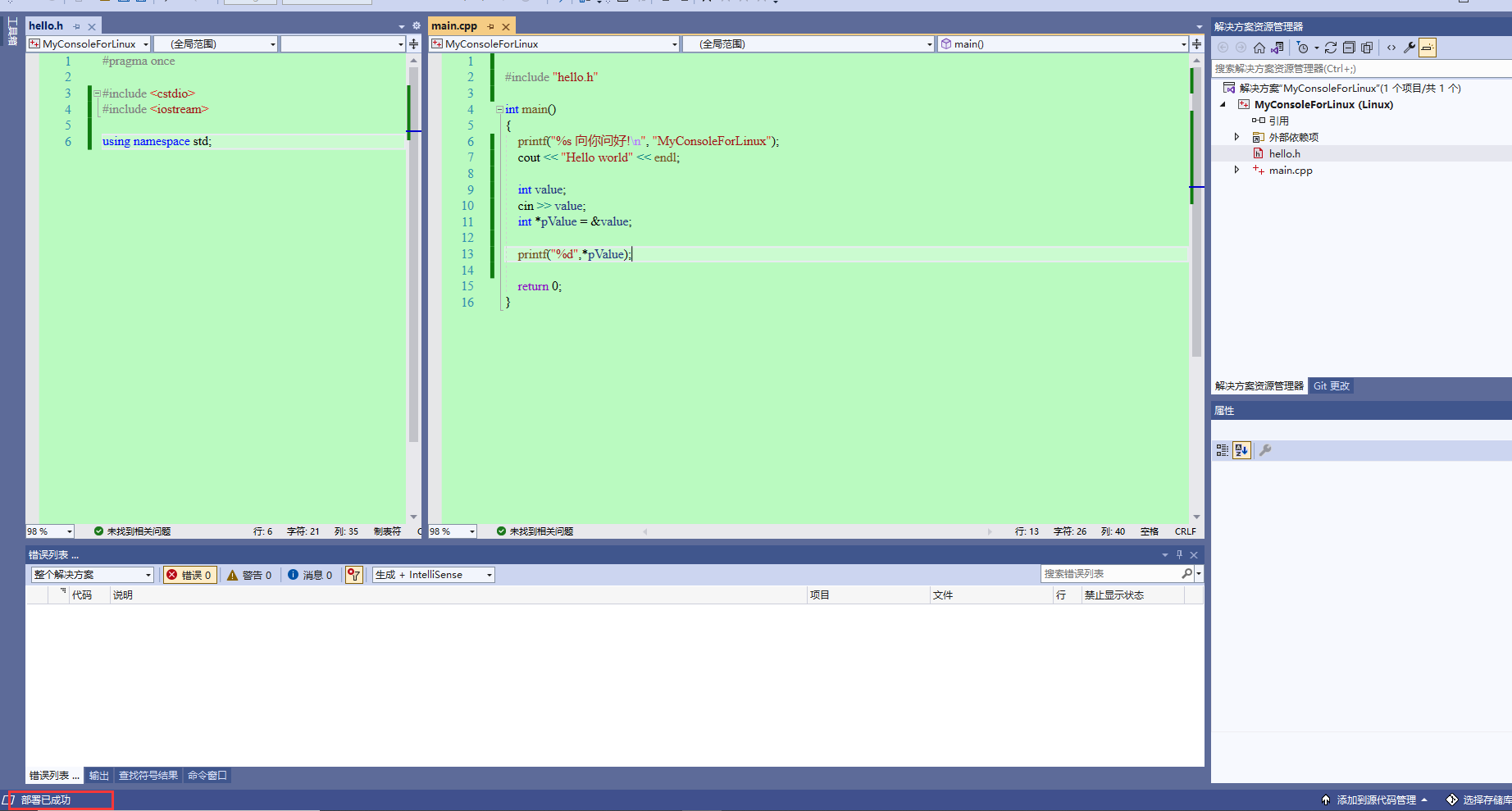Toggle the error list build filter icon
Viewport: 1512px width, 811px height.
(354, 575)
